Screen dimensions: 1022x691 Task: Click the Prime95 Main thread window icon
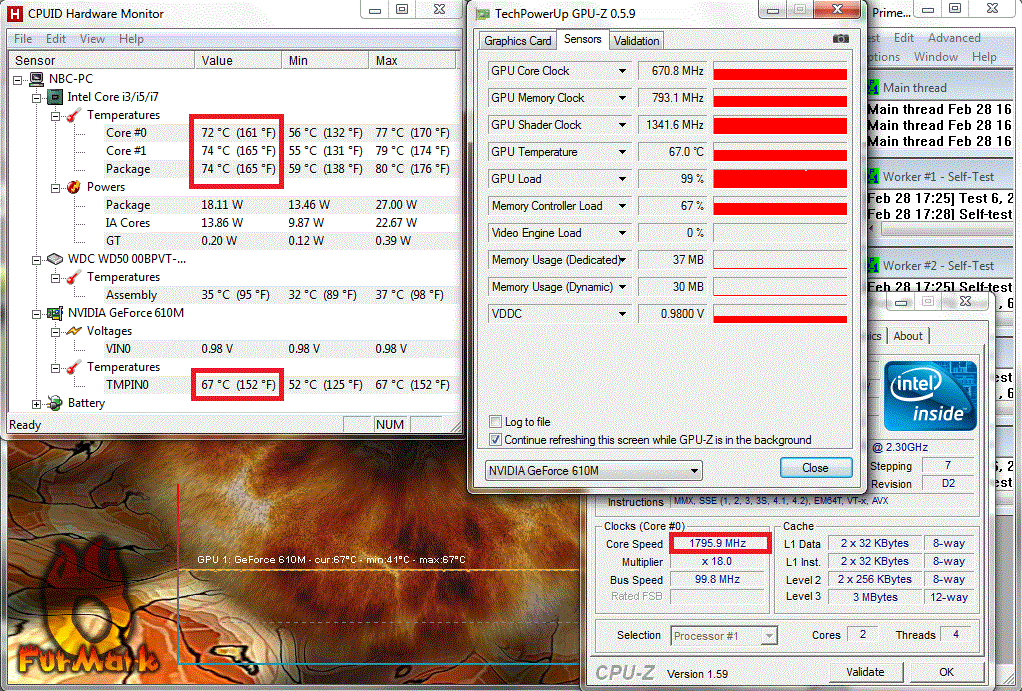873,87
